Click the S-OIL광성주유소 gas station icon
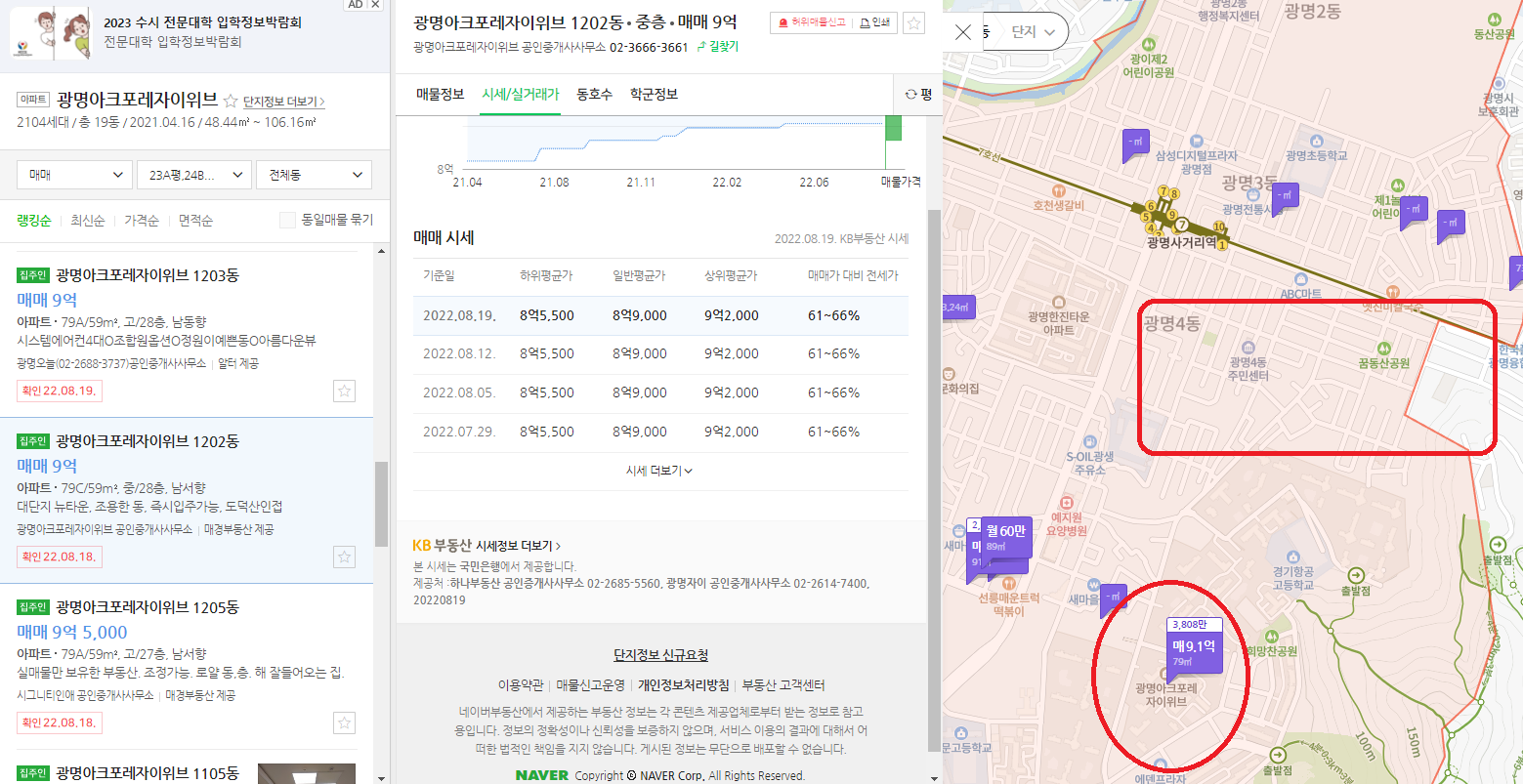This screenshot has height=784, width=1523. [1089, 442]
